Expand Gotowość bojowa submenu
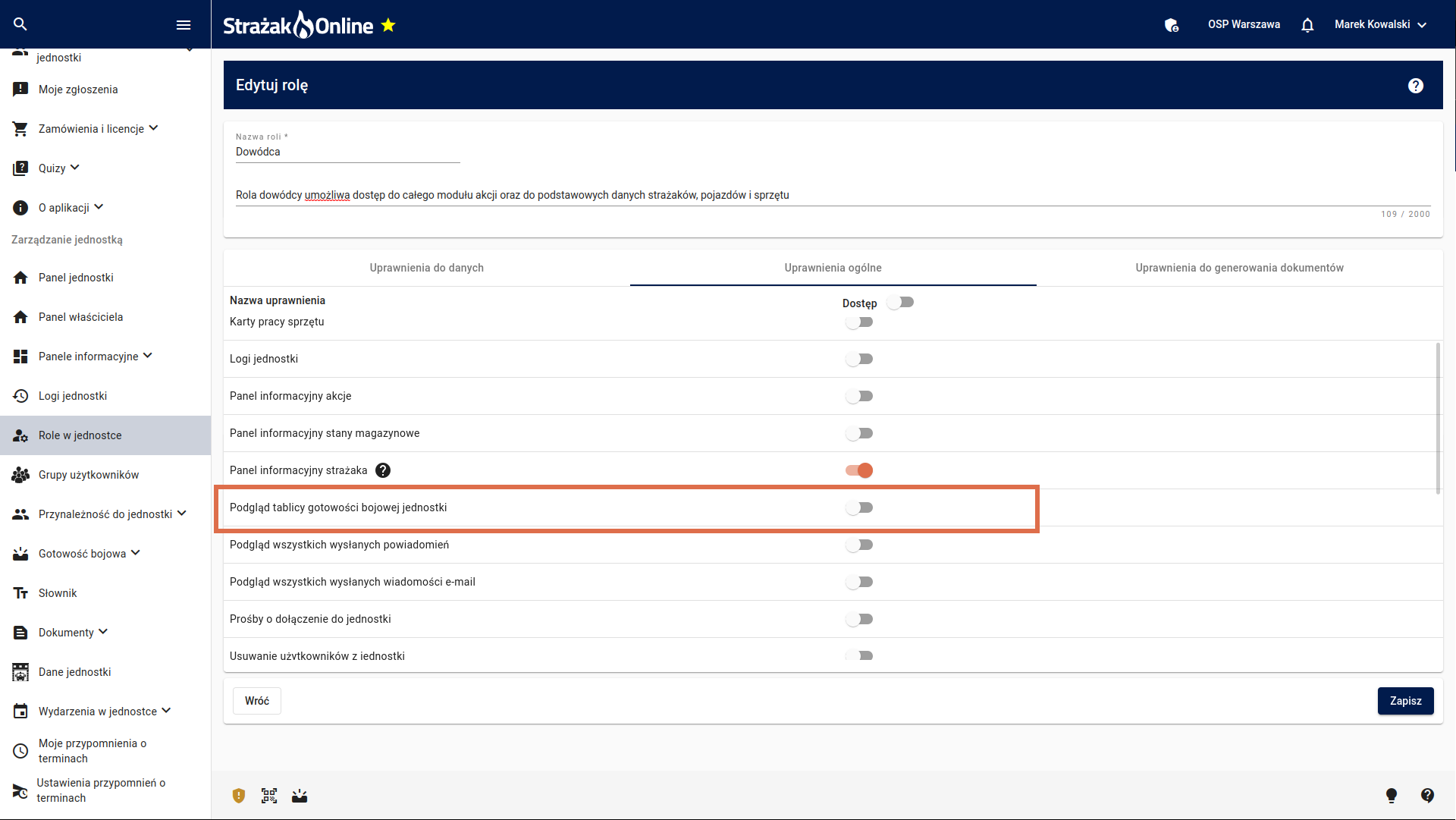 click(136, 553)
